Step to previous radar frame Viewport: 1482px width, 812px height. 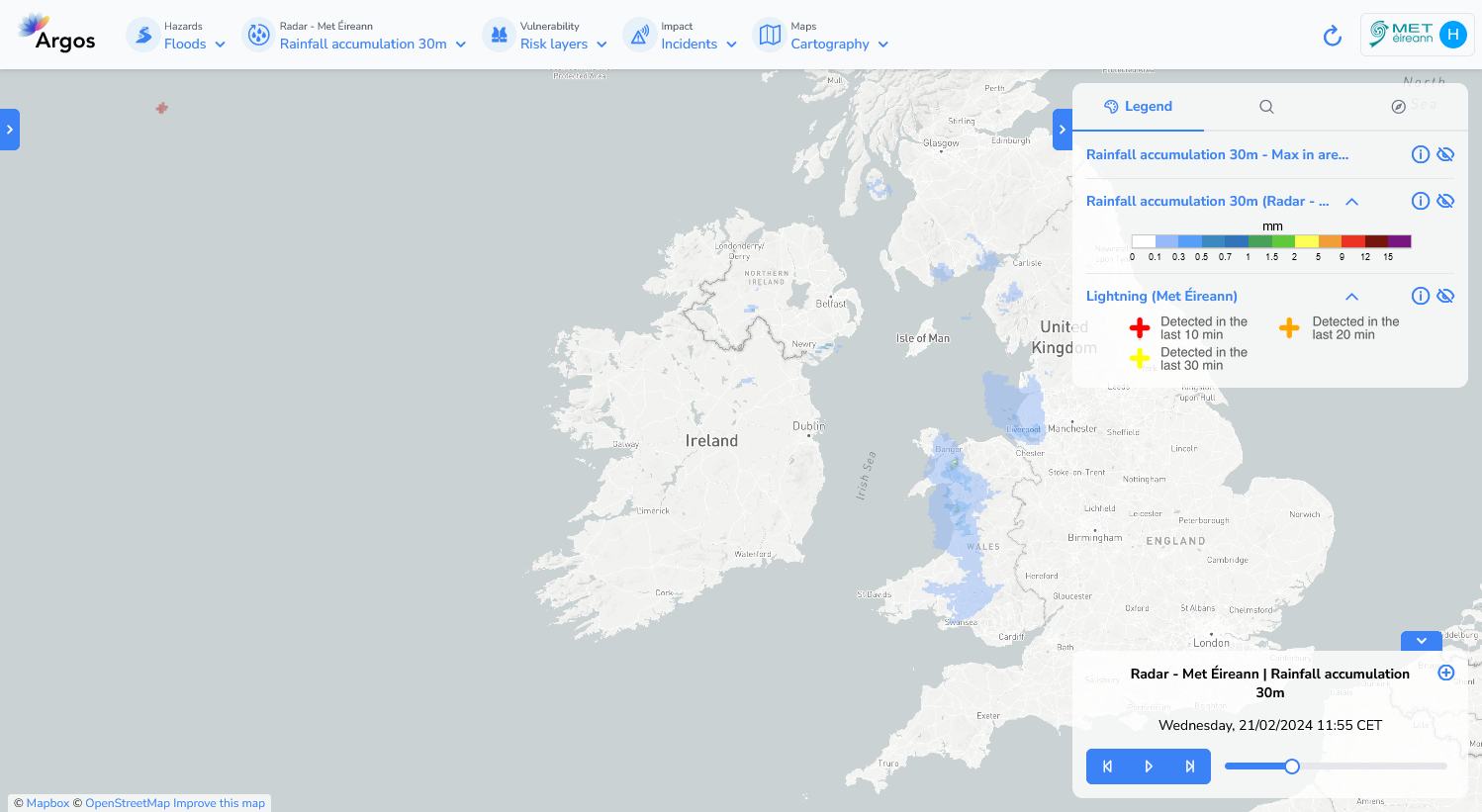1107,767
